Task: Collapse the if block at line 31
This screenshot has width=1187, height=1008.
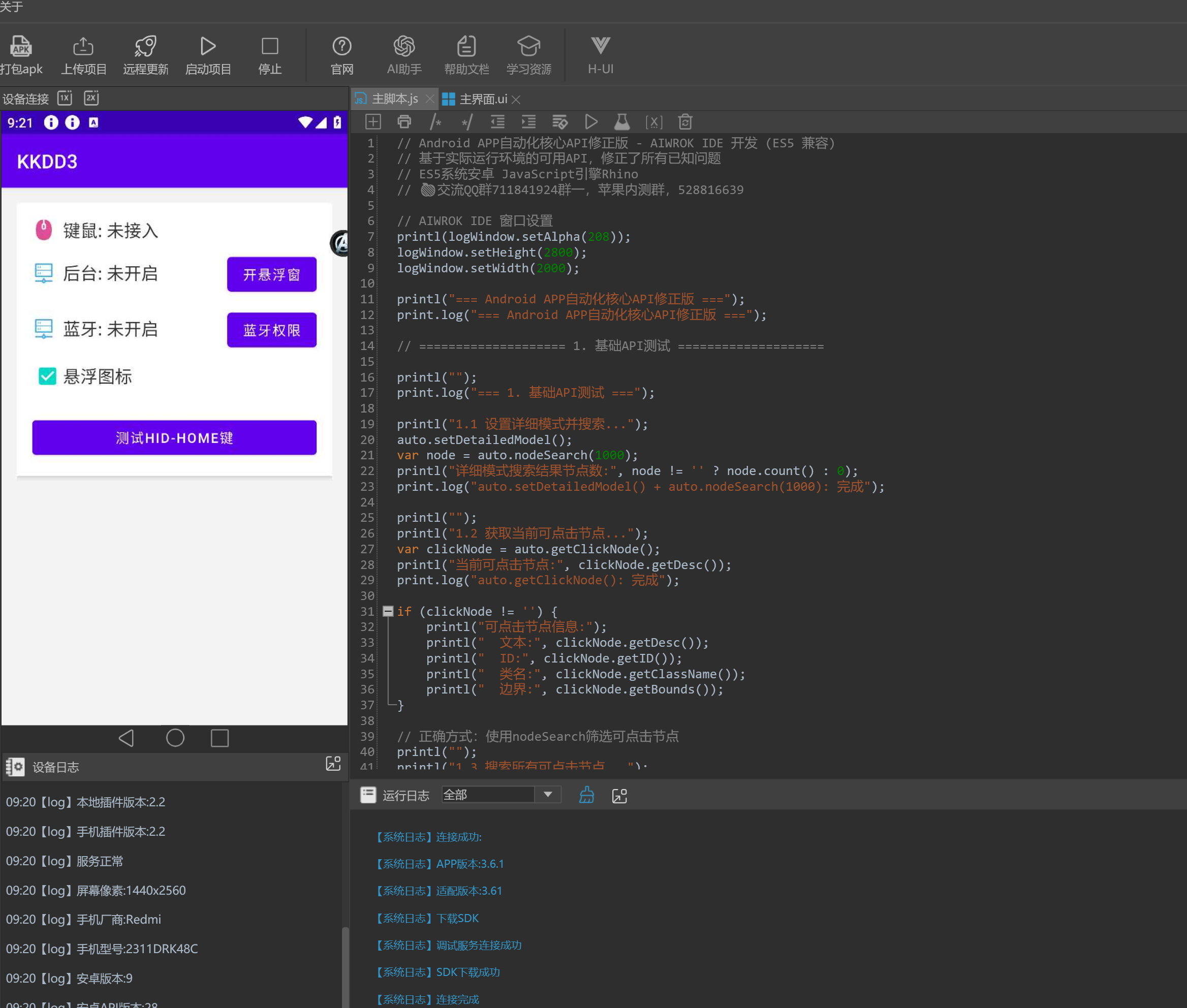Action: tap(388, 611)
